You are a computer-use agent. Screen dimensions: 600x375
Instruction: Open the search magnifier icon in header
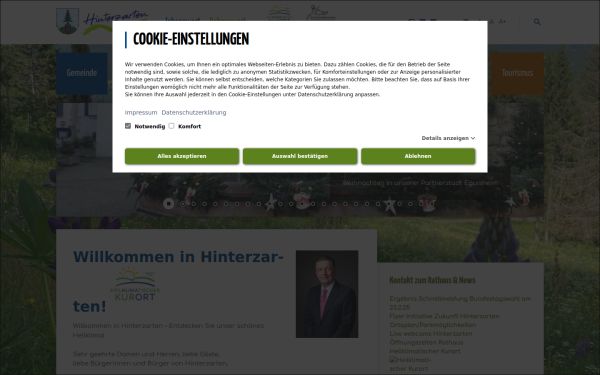(537, 22)
